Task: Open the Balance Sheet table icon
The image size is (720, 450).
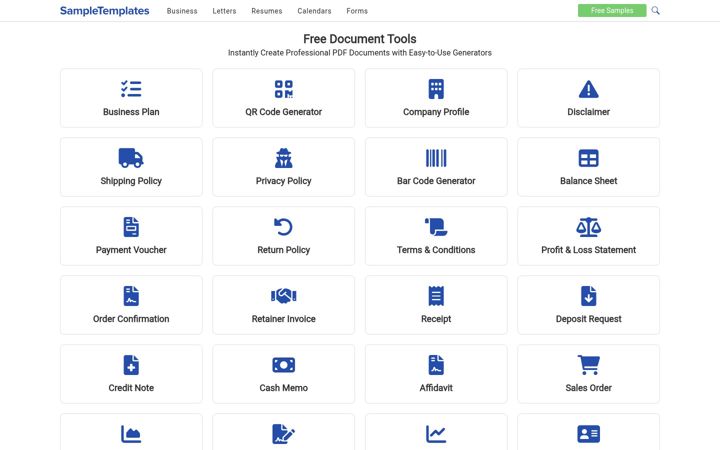Action: [x=588, y=158]
